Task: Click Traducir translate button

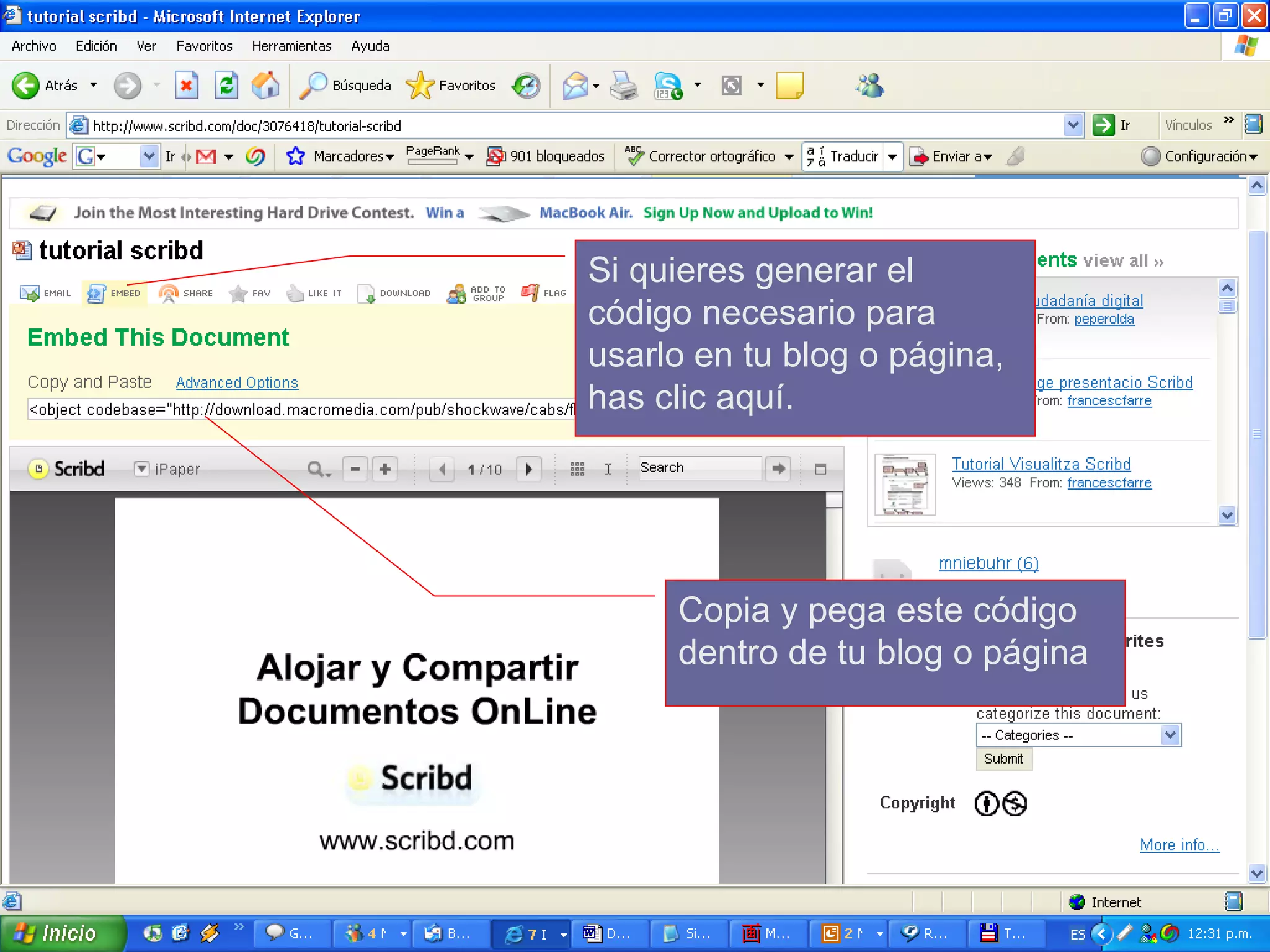Action: coord(842,156)
